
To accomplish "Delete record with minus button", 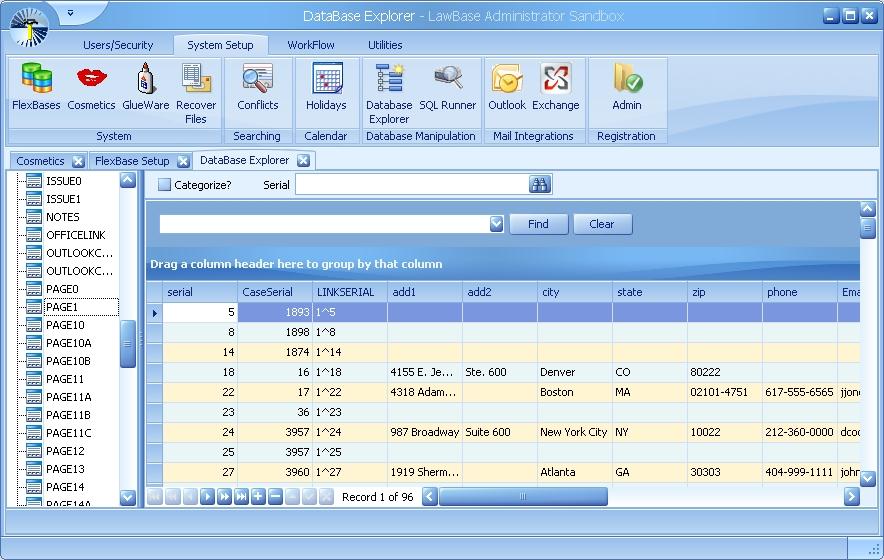I will point(275,497).
